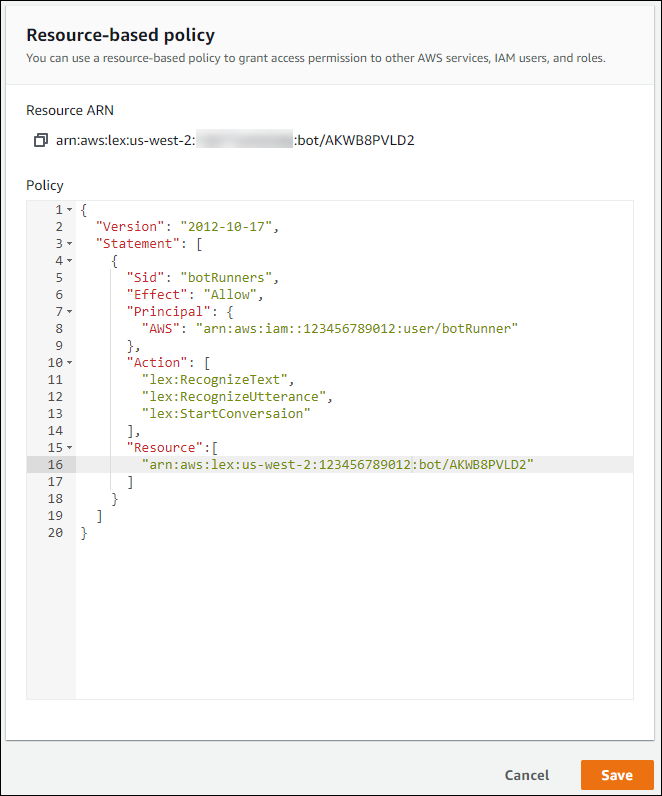Fold the Action array on line 10
This screenshot has height=796, width=662.
tap(69, 363)
